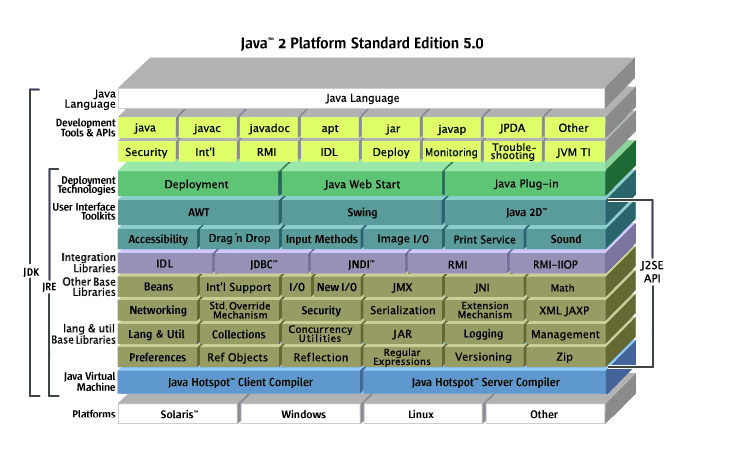The height and width of the screenshot is (457, 739).
Task: Select the JNDI block
Action: click(360, 264)
